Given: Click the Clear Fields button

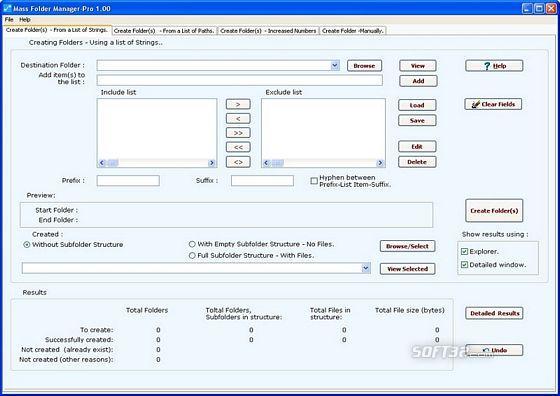Looking at the screenshot, I should pyautogui.click(x=493, y=104).
